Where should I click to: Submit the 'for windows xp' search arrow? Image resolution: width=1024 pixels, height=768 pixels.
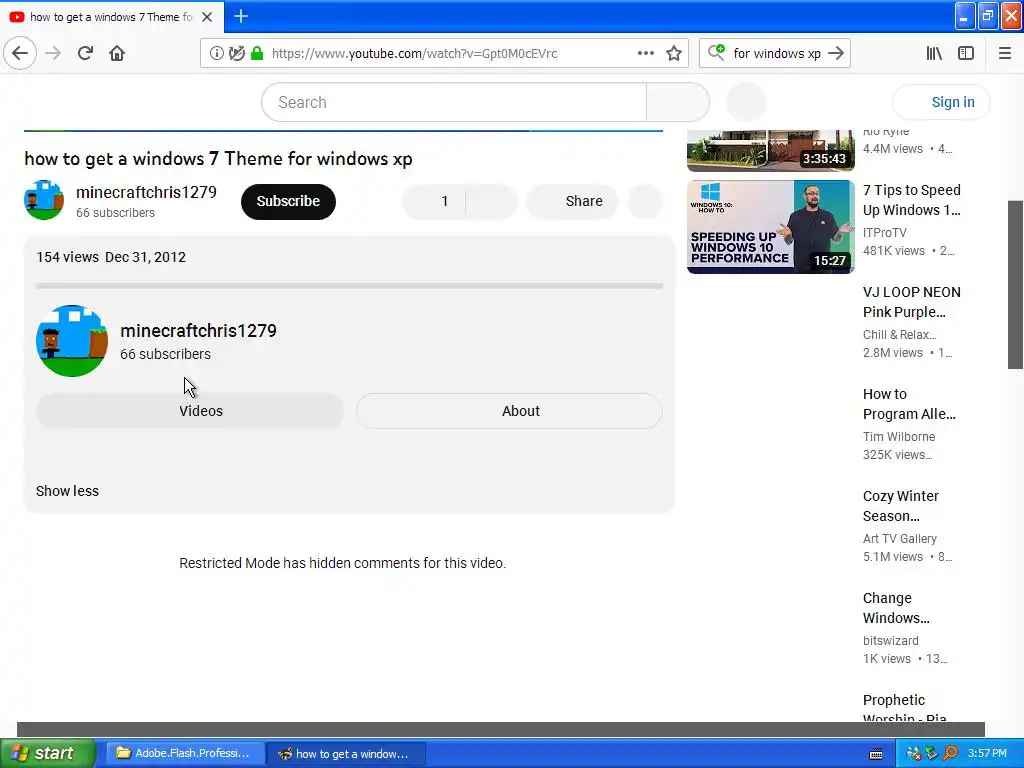pos(836,53)
